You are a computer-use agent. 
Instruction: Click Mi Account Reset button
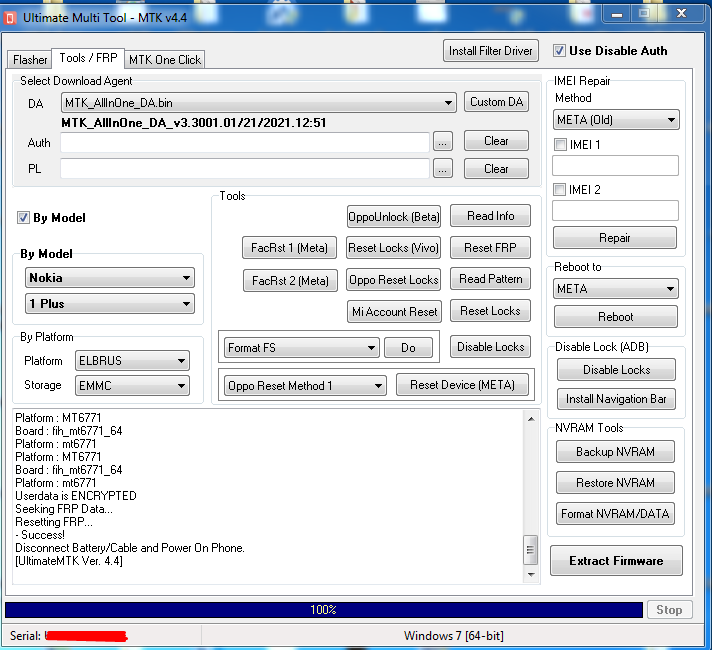[394, 312]
